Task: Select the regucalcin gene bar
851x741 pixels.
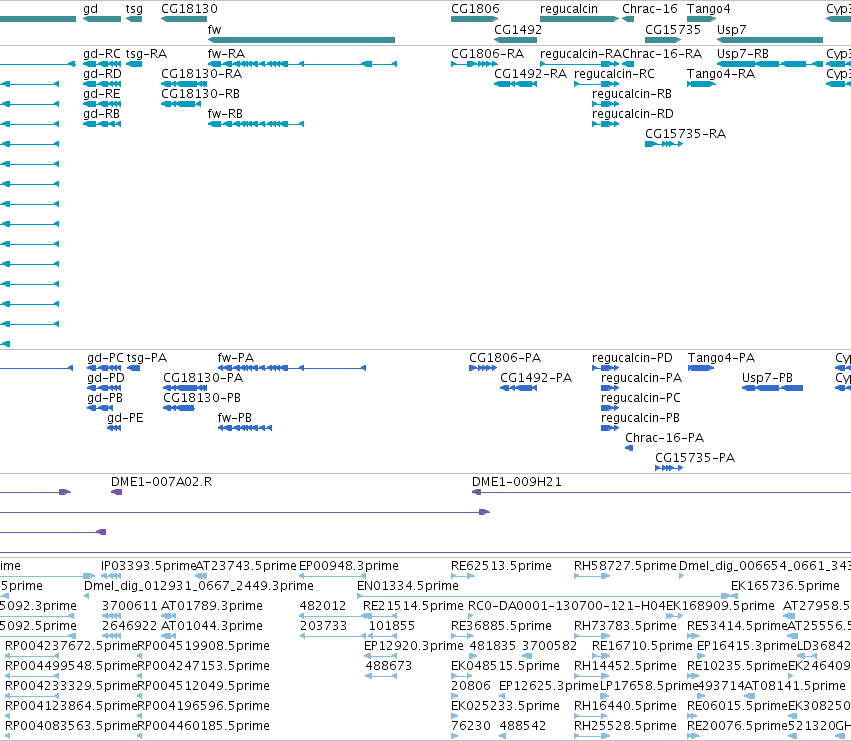Action: [580, 19]
